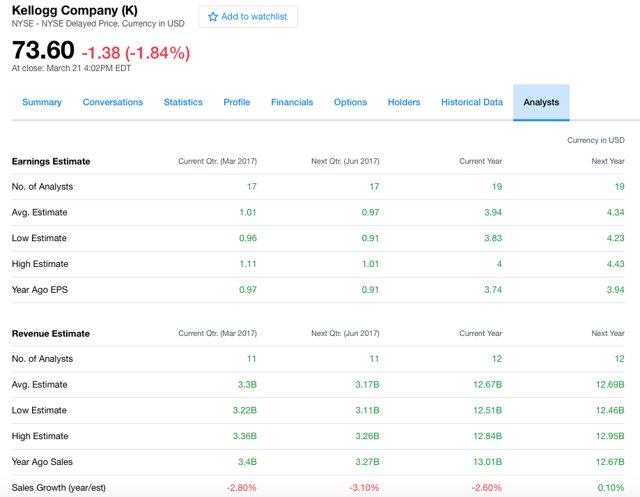Screen dimensions: 640x497
Task: Click the Sales Growth (year/est) row label
Action: (59, 488)
